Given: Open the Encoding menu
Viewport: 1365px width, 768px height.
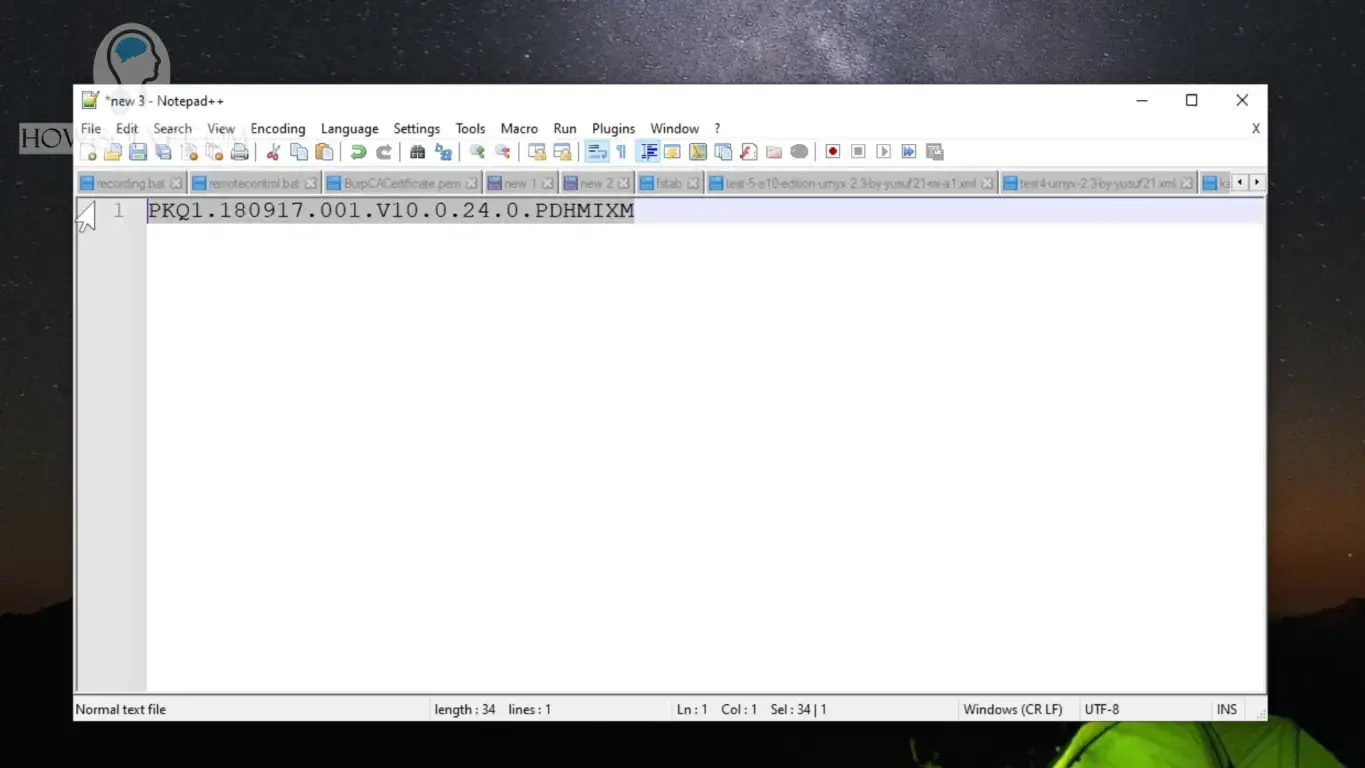Looking at the screenshot, I should [x=277, y=129].
